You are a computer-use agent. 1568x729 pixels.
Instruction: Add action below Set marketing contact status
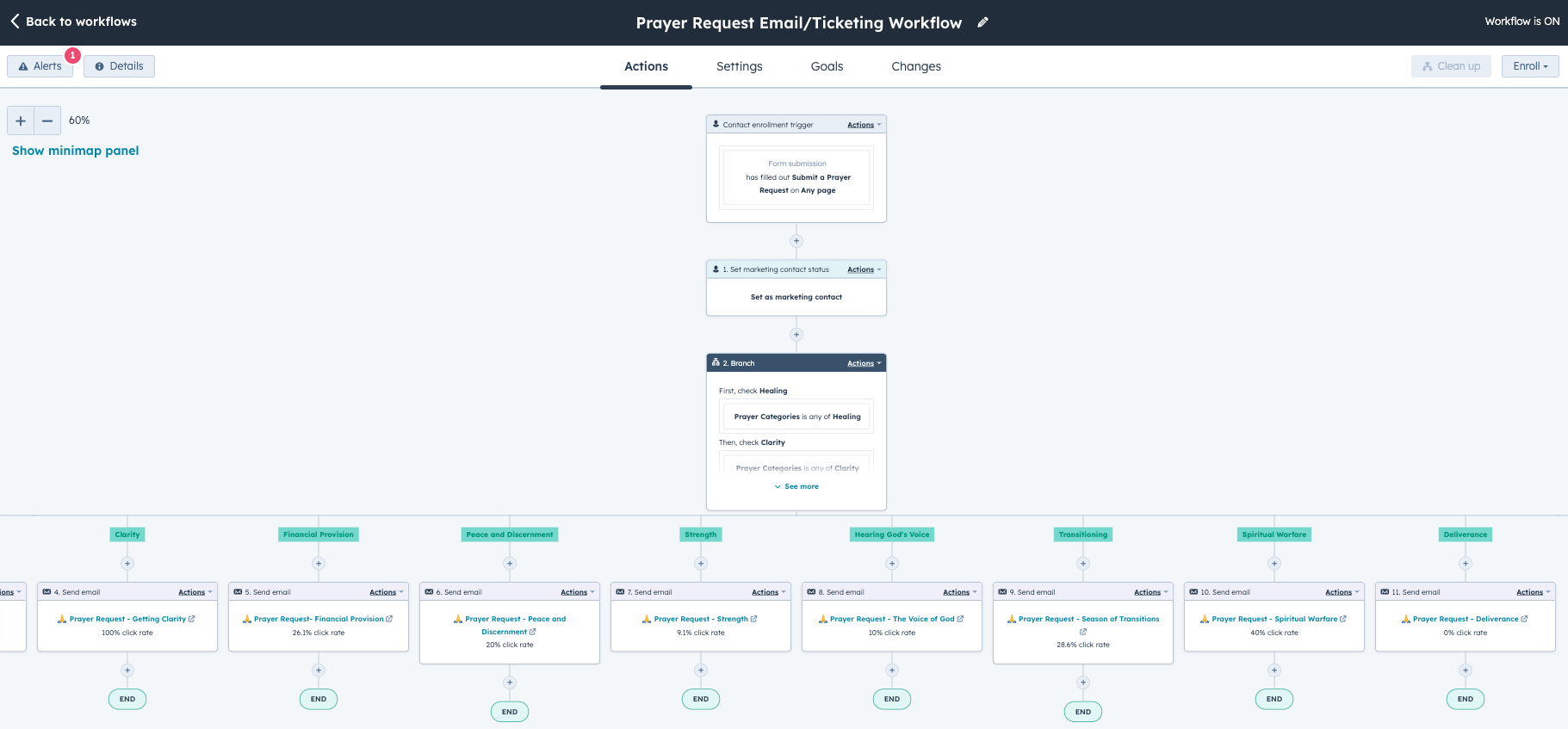coord(796,335)
